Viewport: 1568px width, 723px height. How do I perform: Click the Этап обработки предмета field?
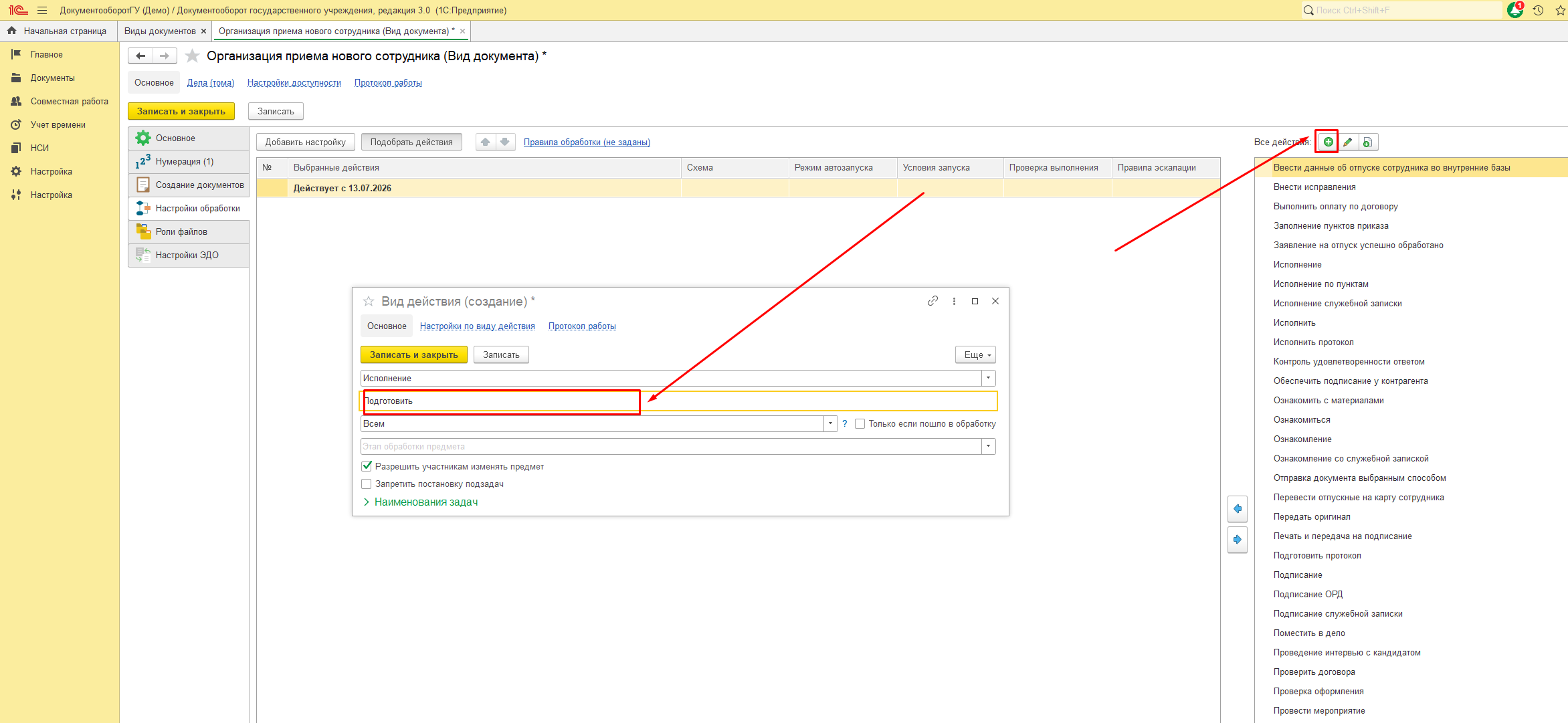point(671,446)
